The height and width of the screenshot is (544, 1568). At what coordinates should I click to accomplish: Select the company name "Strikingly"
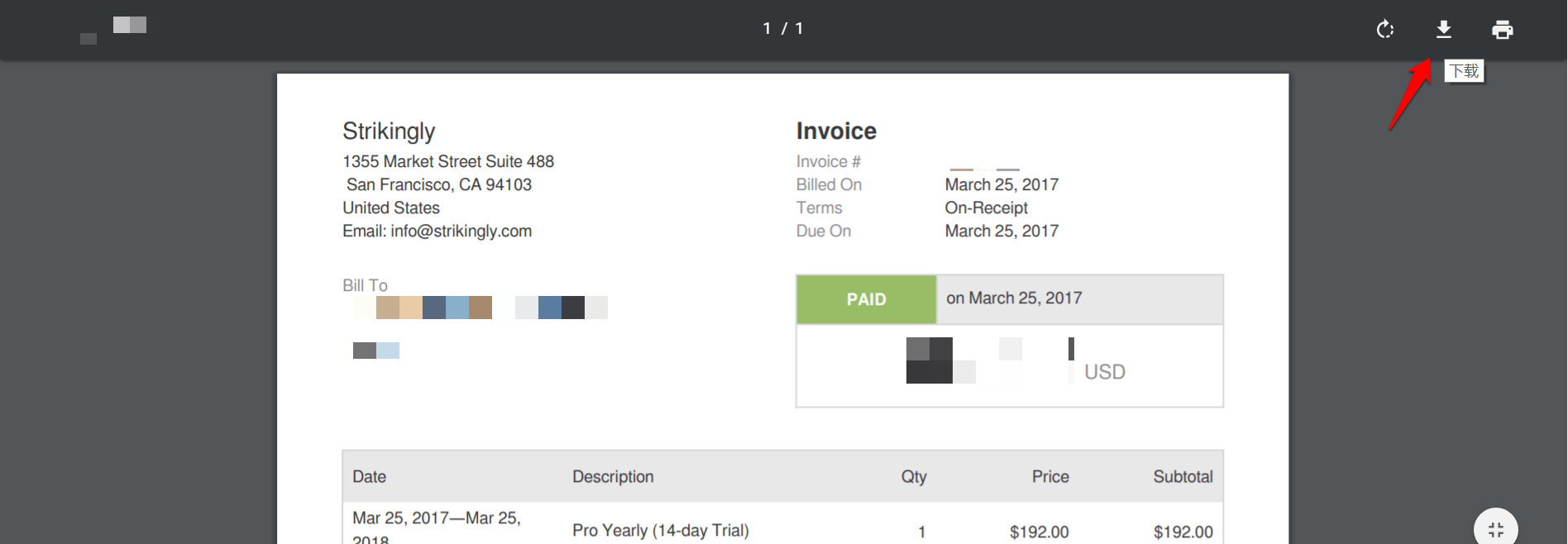pos(389,131)
